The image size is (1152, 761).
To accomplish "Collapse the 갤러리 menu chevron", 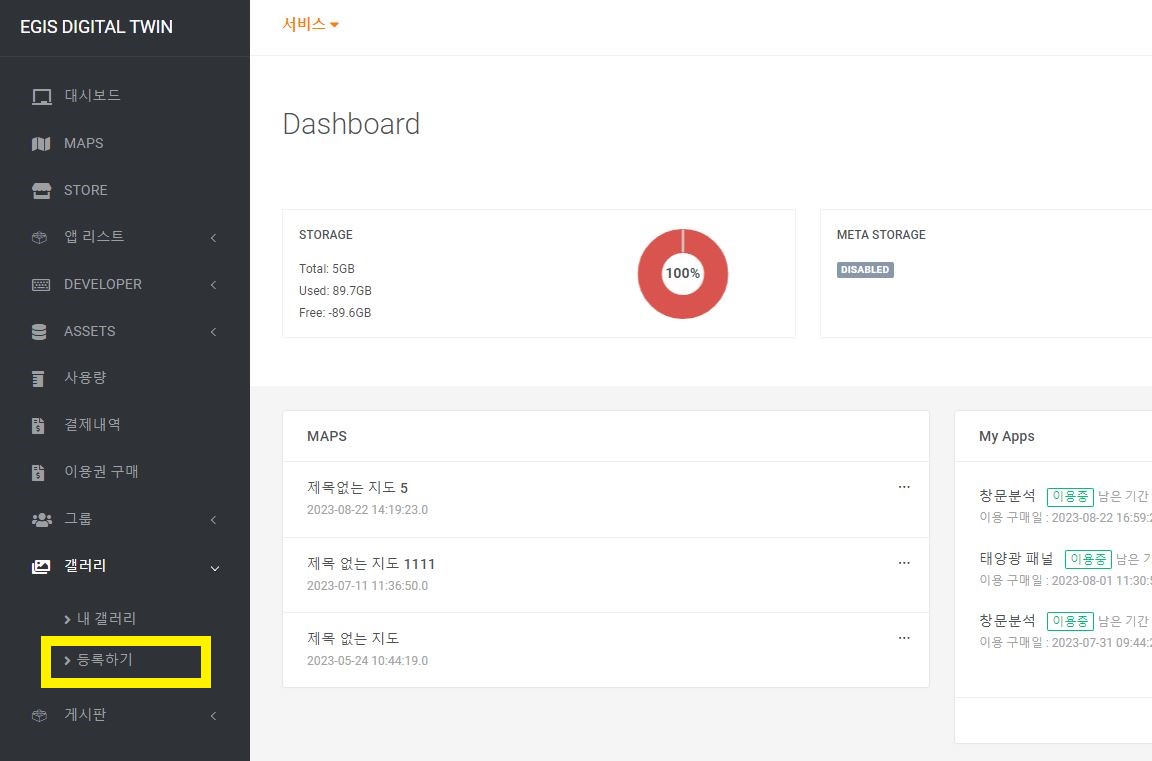I will coord(214,568).
